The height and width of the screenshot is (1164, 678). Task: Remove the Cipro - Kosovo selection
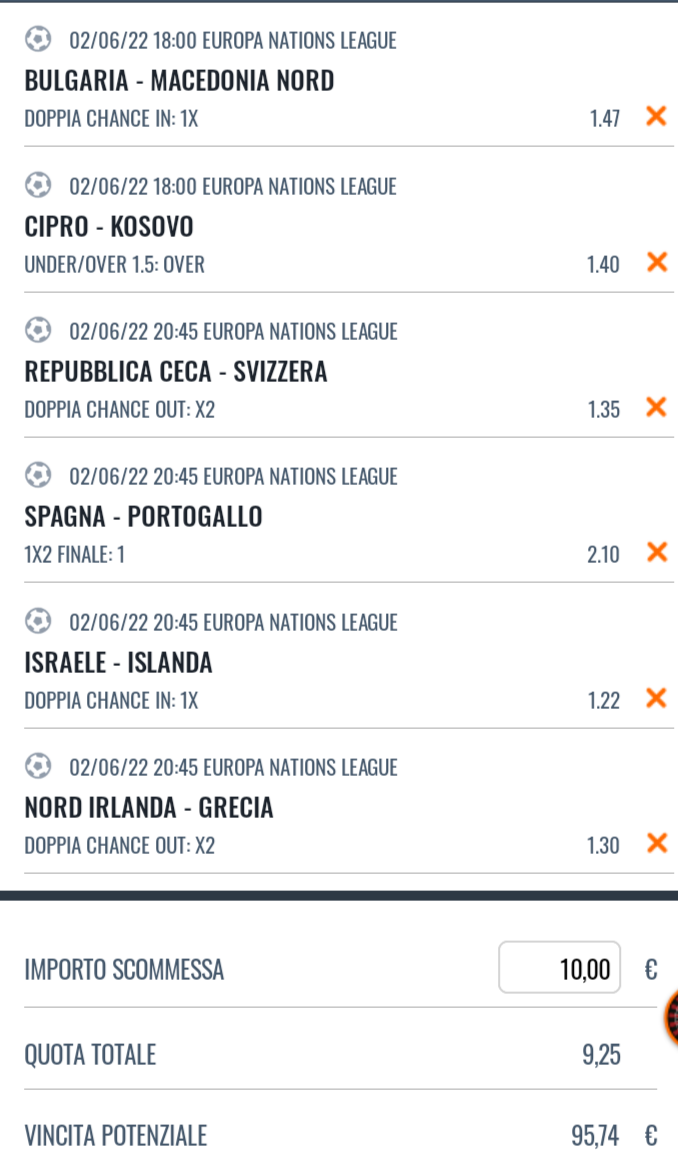coord(656,262)
